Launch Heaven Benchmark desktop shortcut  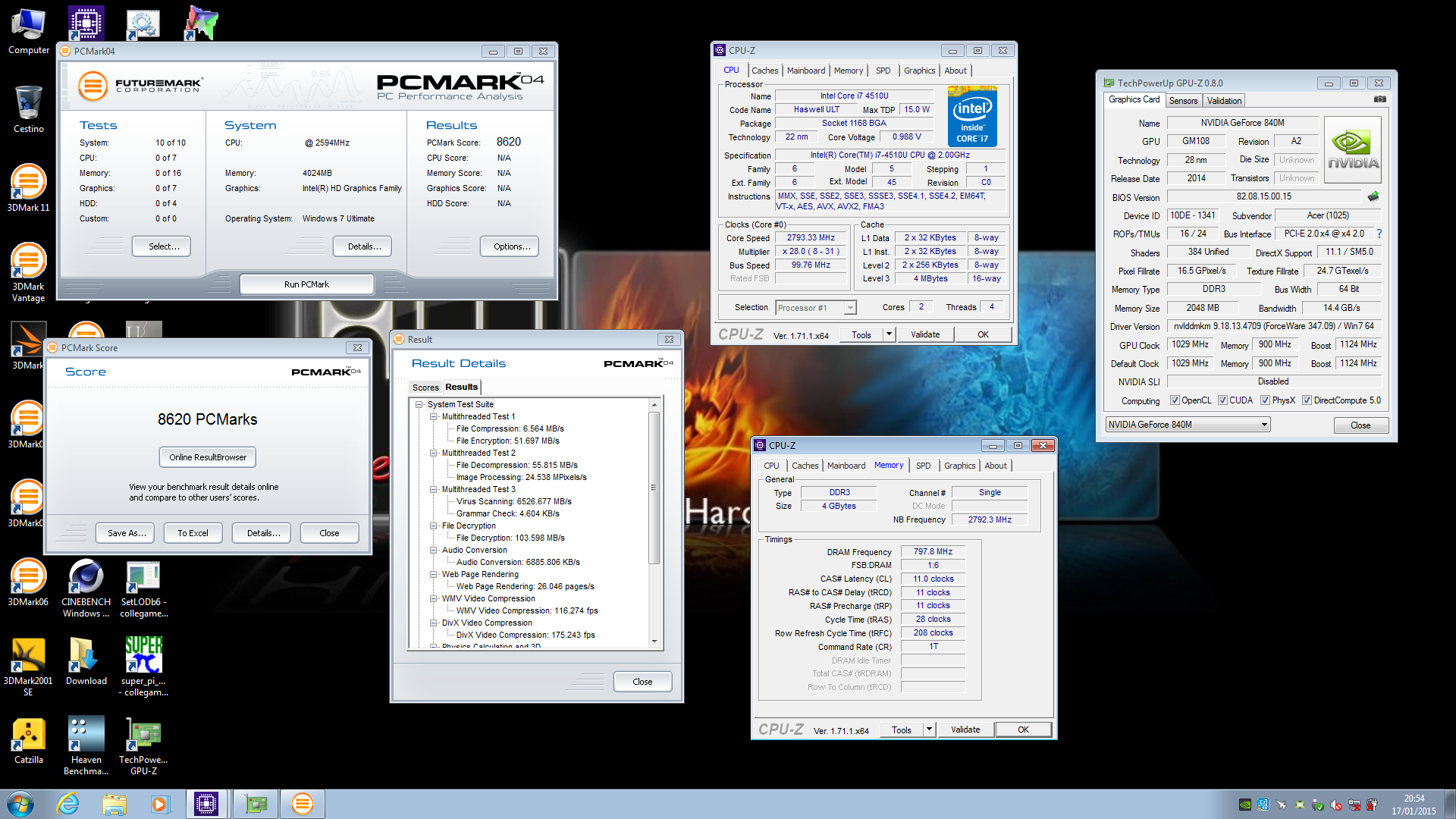tap(86, 745)
